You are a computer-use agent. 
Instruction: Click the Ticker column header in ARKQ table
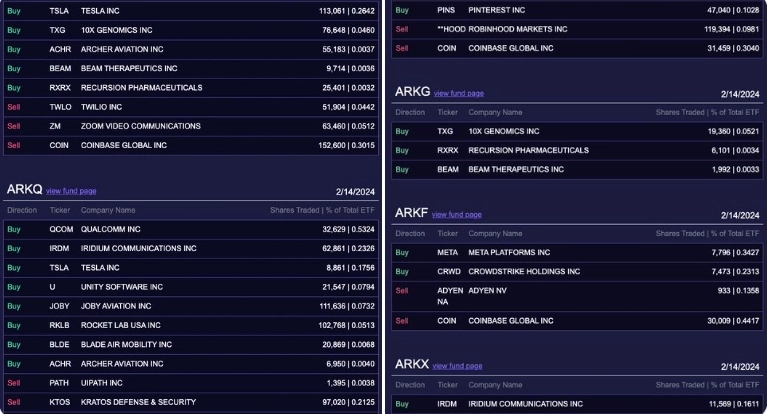pos(60,211)
